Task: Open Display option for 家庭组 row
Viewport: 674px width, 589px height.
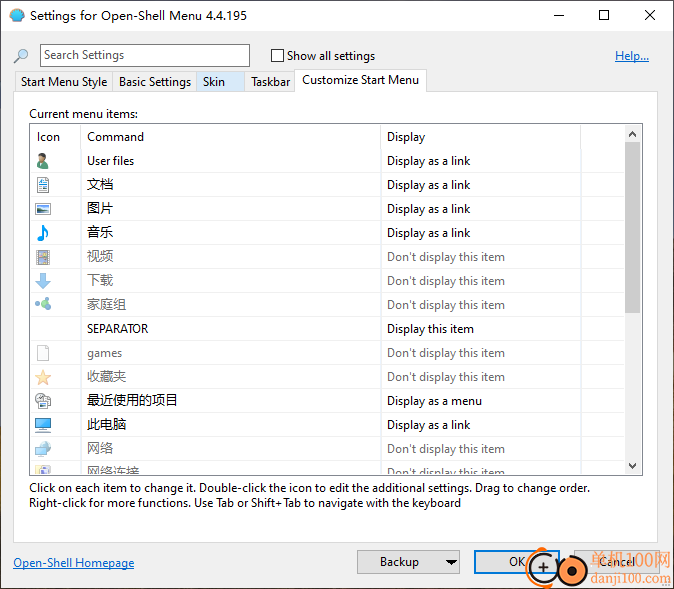Action: click(x=446, y=305)
